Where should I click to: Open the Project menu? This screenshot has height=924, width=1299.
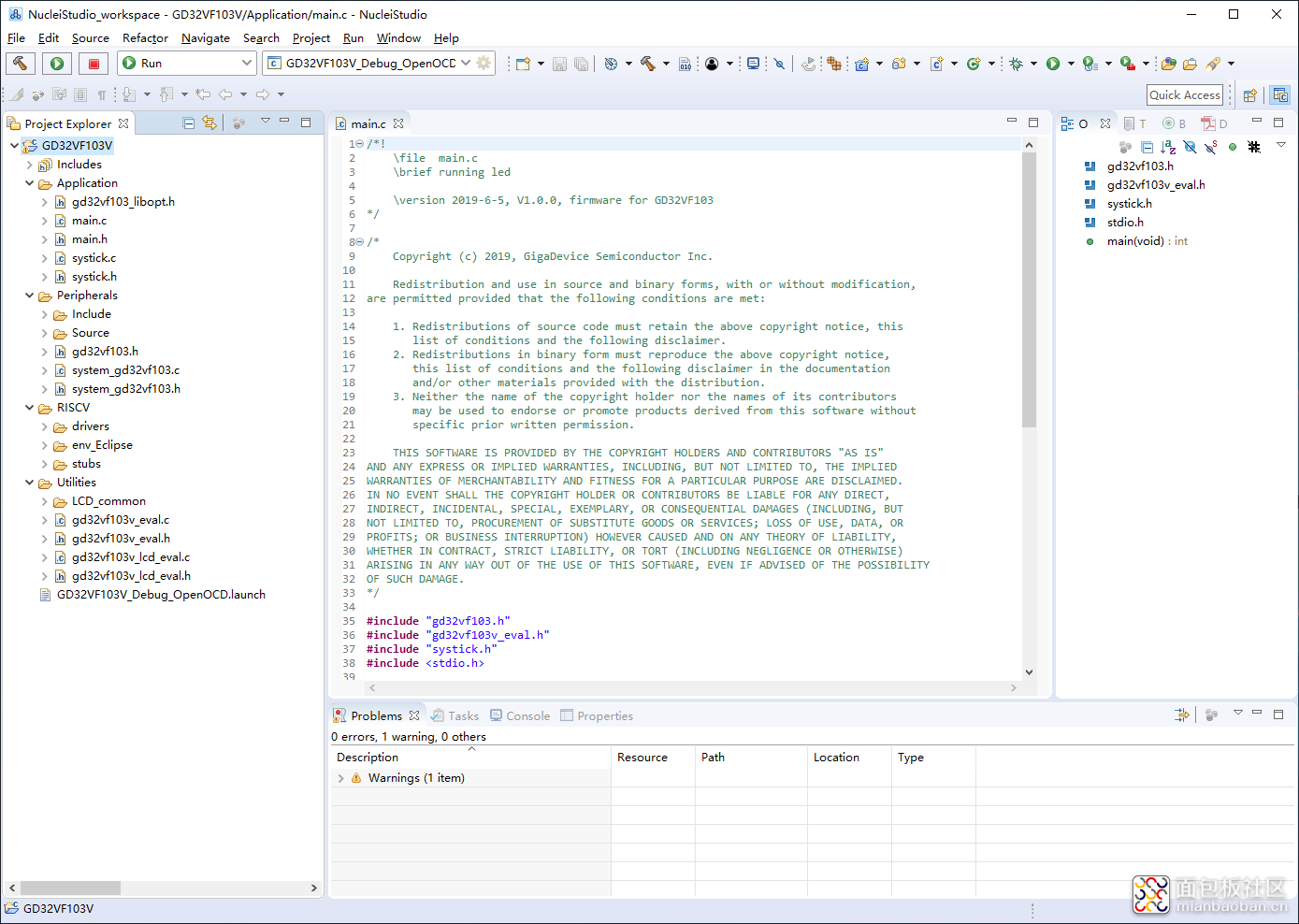pyautogui.click(x=311, y=38)
